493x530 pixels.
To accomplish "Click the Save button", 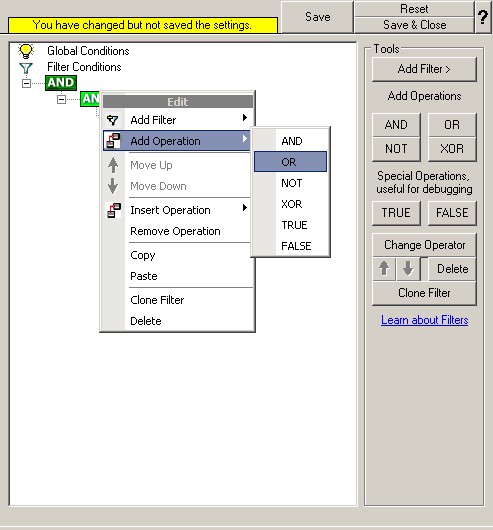I will pyautogui.click(x=317, y=17).
